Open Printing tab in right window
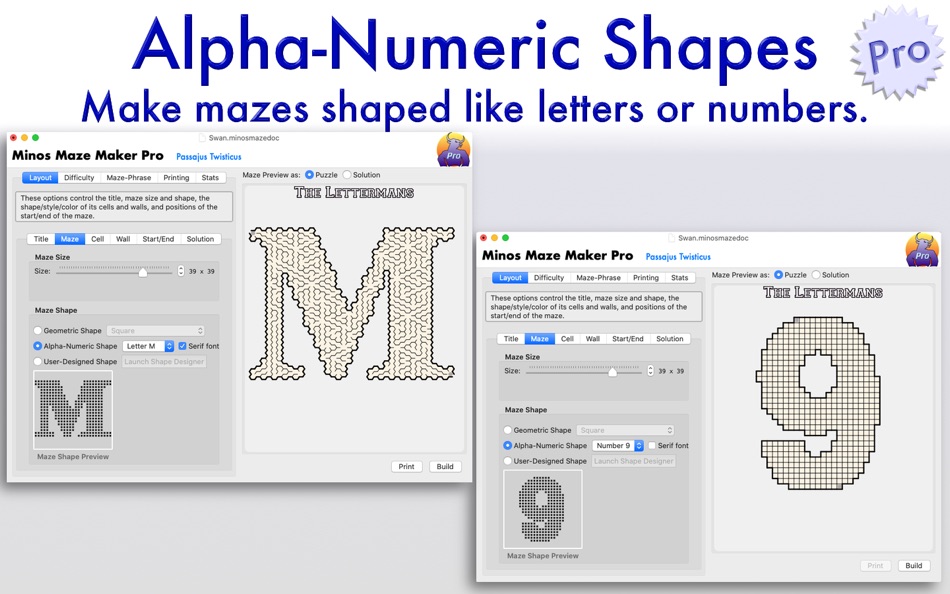 646,278
